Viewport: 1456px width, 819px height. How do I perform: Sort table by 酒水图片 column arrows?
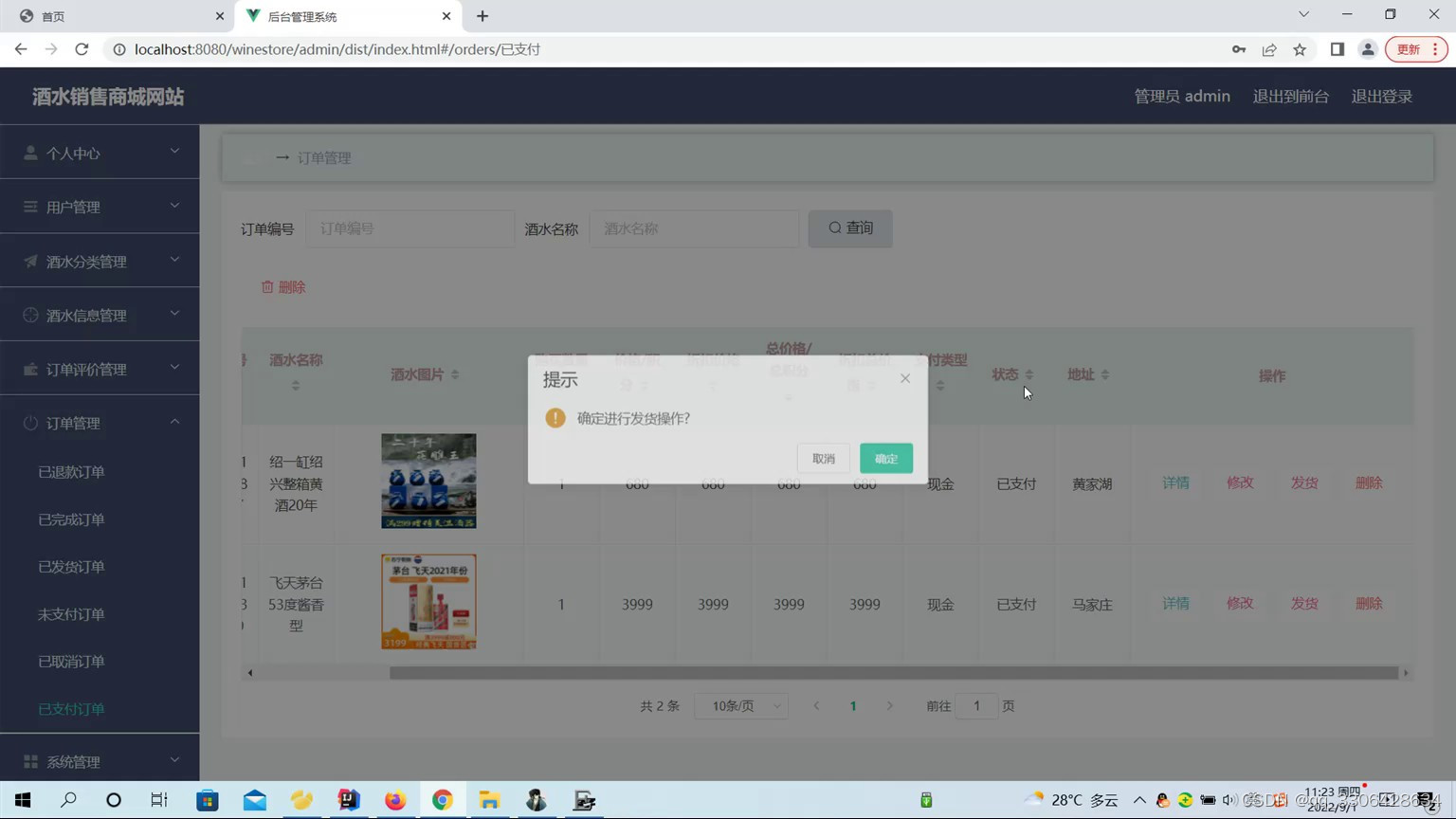(455, 374)
